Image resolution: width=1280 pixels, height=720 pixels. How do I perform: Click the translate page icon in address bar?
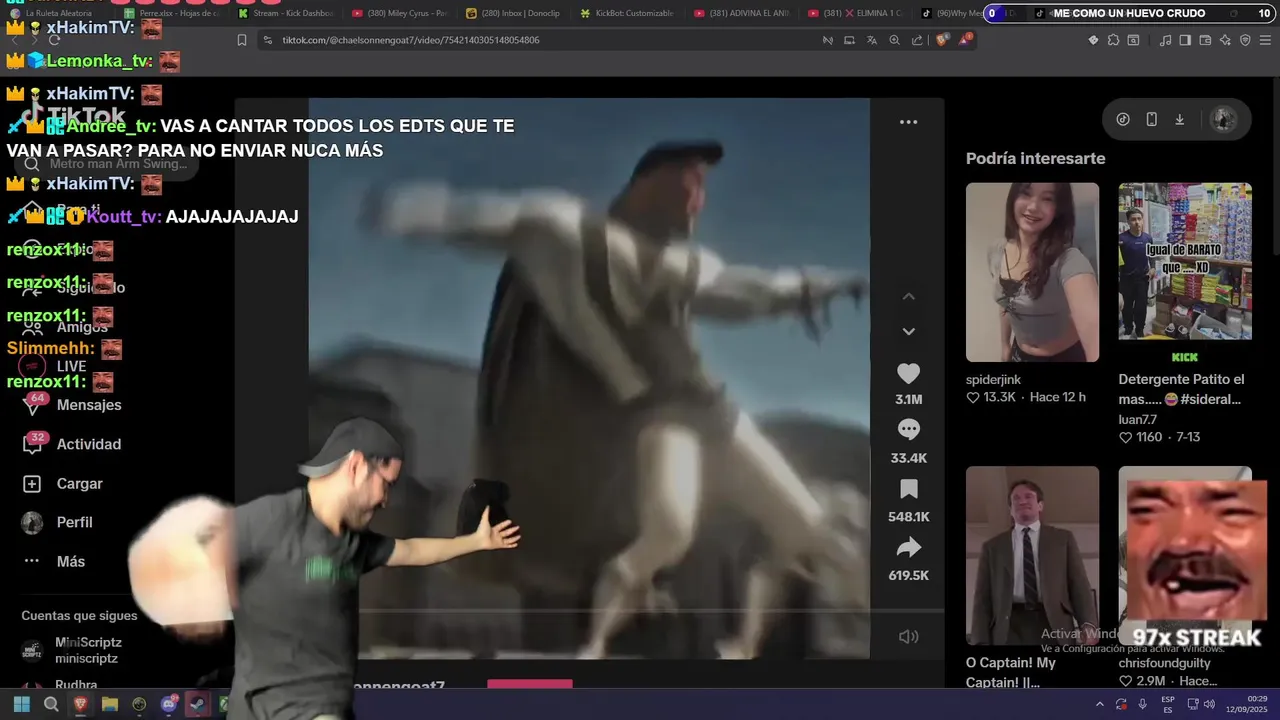[x=871, y=40]
